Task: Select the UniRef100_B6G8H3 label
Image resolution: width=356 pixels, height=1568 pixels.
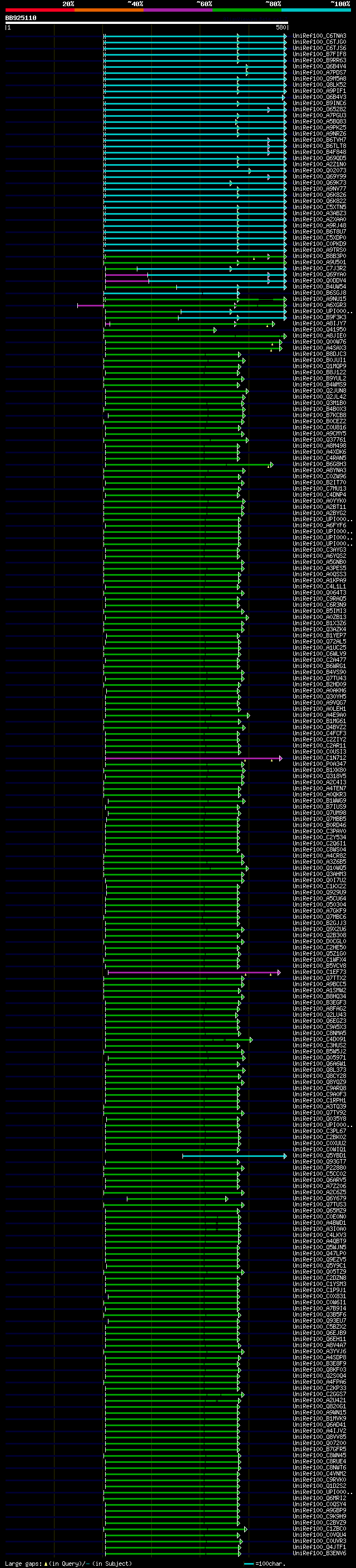Action: click(x=319, y=464)
